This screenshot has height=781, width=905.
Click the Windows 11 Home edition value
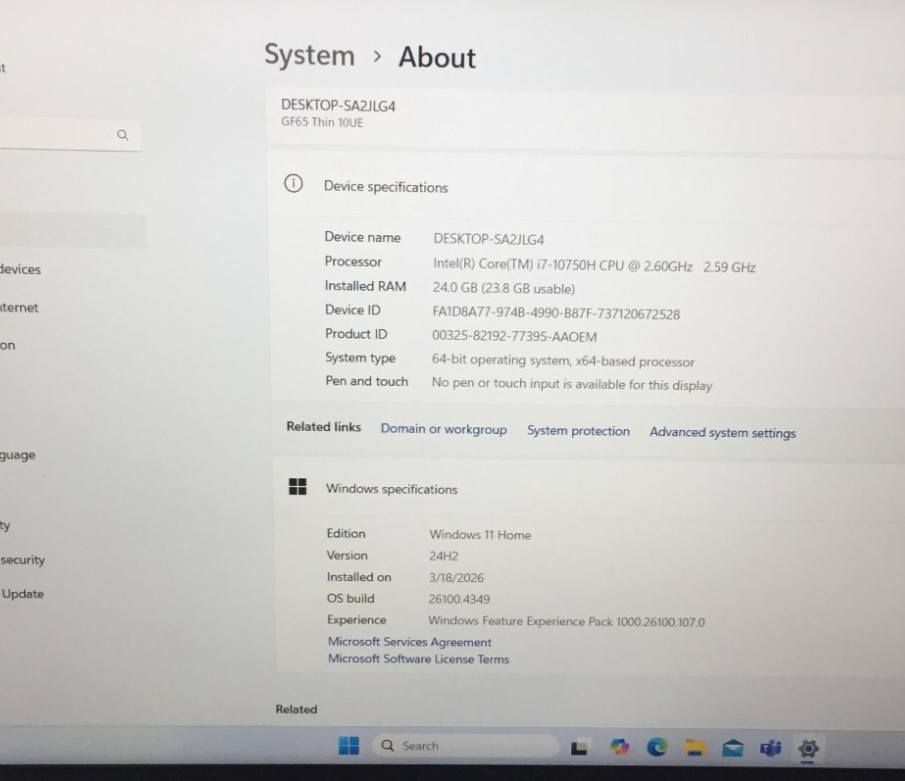480,535
